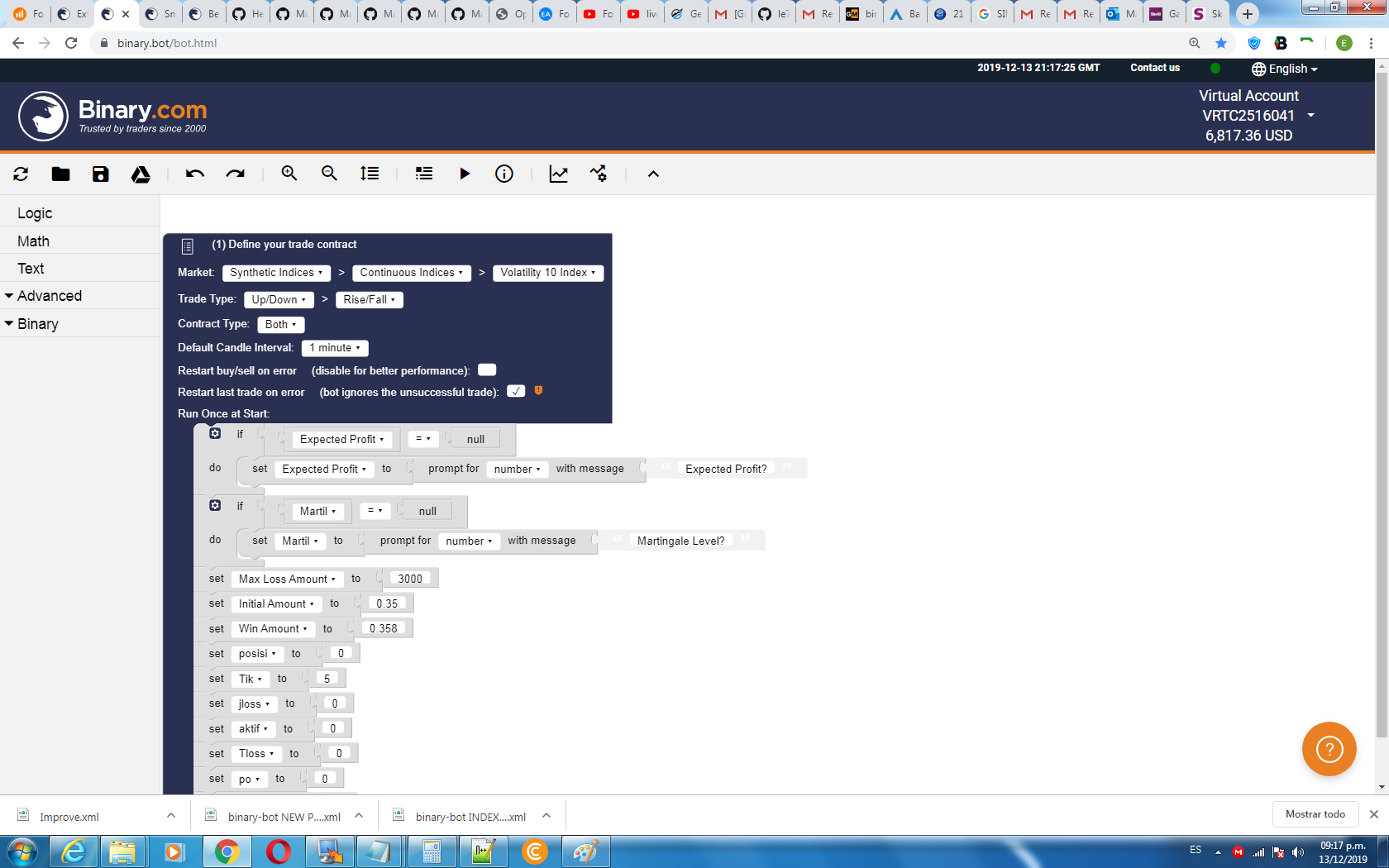Save the bot strategy with the save icon
The height and width of the screenshot is (868, 1389).
[x=100, y=174]
